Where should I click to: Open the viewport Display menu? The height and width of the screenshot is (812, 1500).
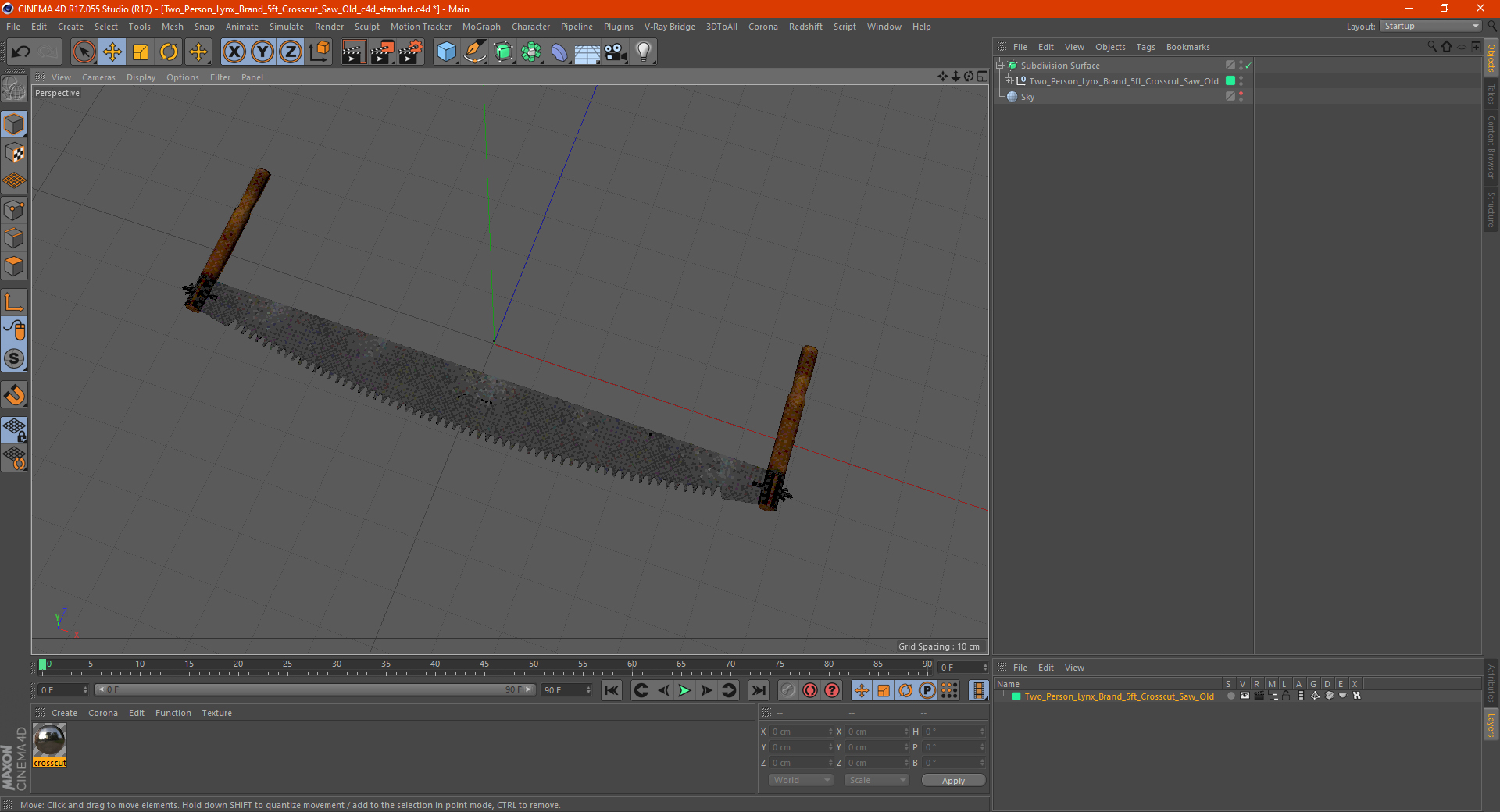pyautogui.click(x=141, y=77)
